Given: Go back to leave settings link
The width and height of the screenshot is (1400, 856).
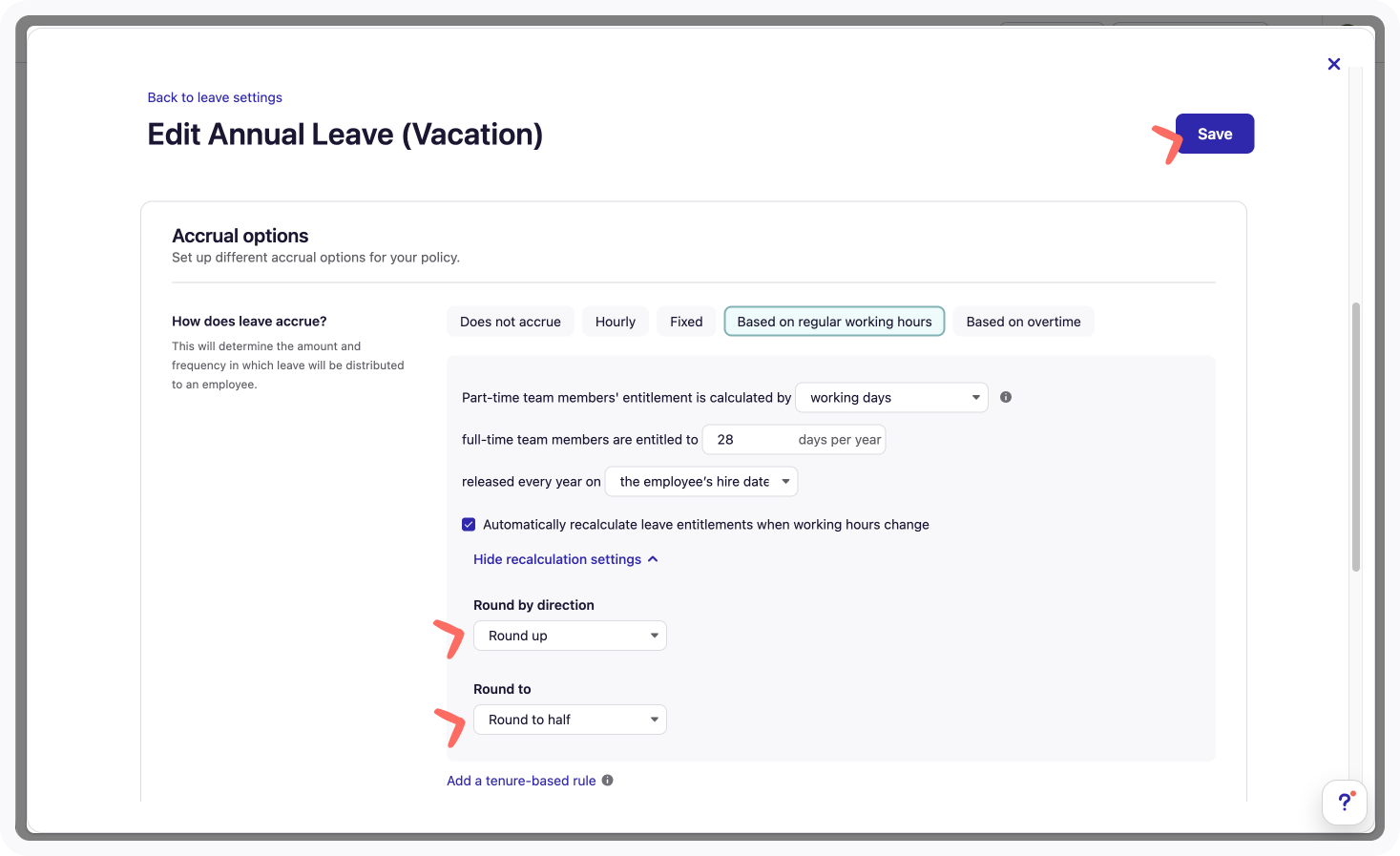Looking at the screenshot, I should tap(215, 97).
